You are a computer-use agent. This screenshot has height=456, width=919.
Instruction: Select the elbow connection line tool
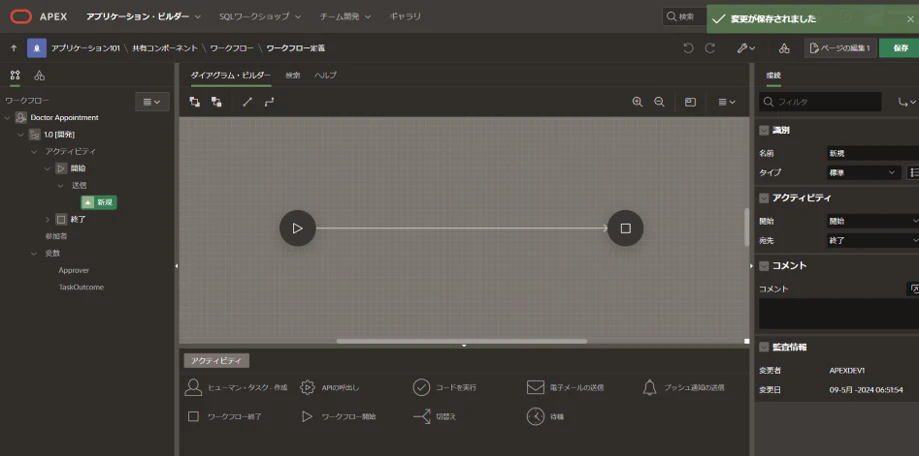click(x=269, y=102)
